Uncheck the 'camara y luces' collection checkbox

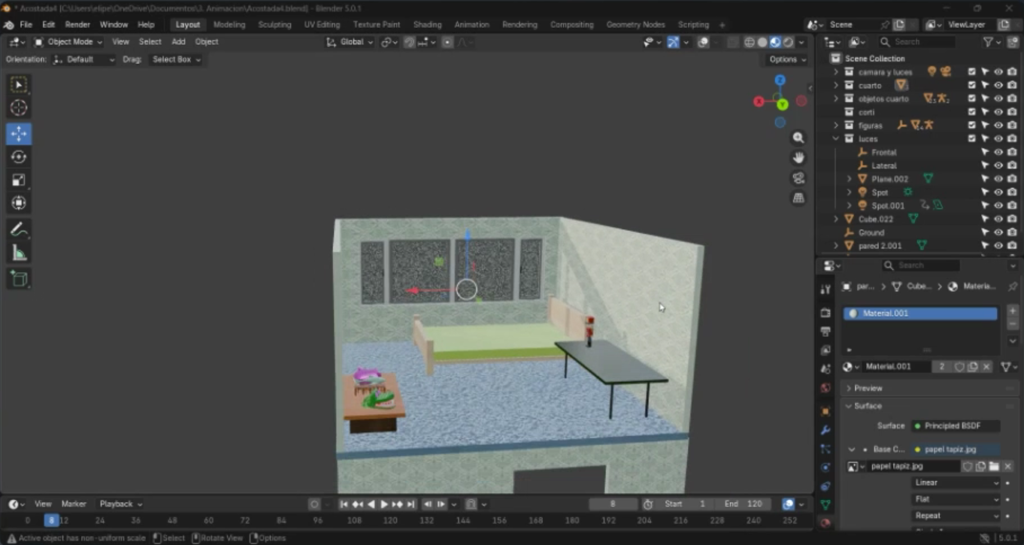pos(971,72)
